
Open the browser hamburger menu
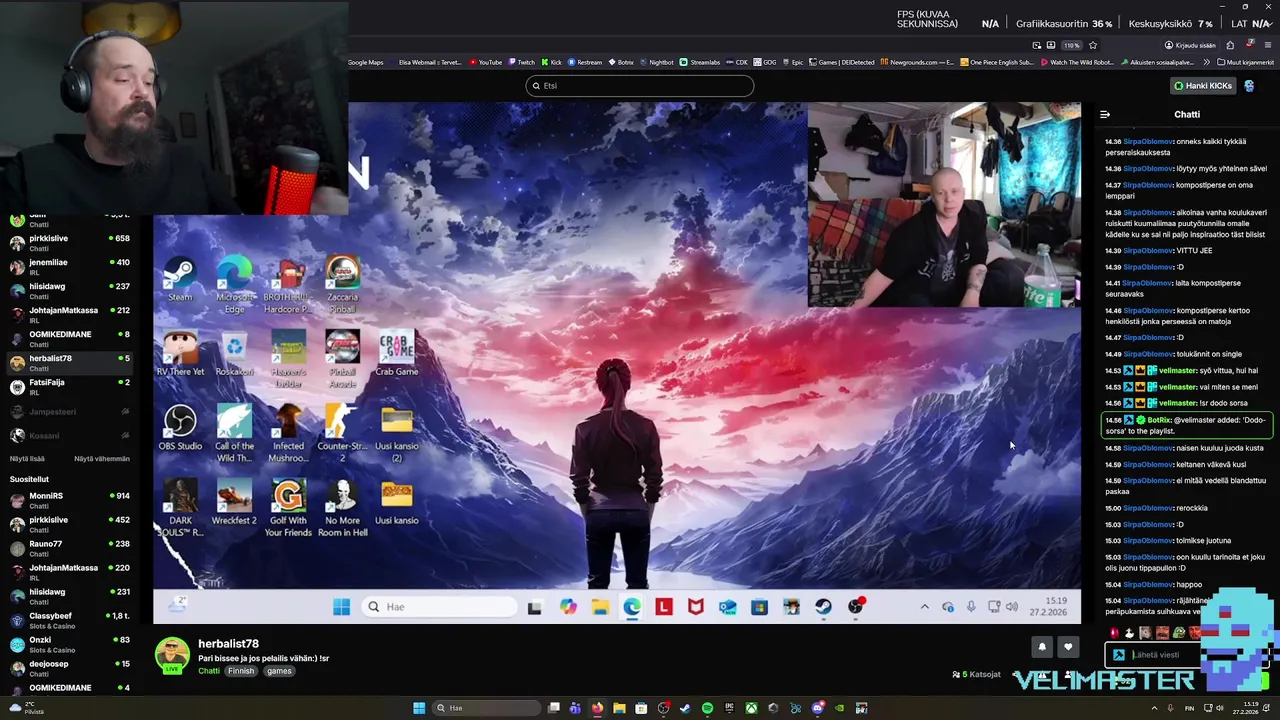point(1268,45)
